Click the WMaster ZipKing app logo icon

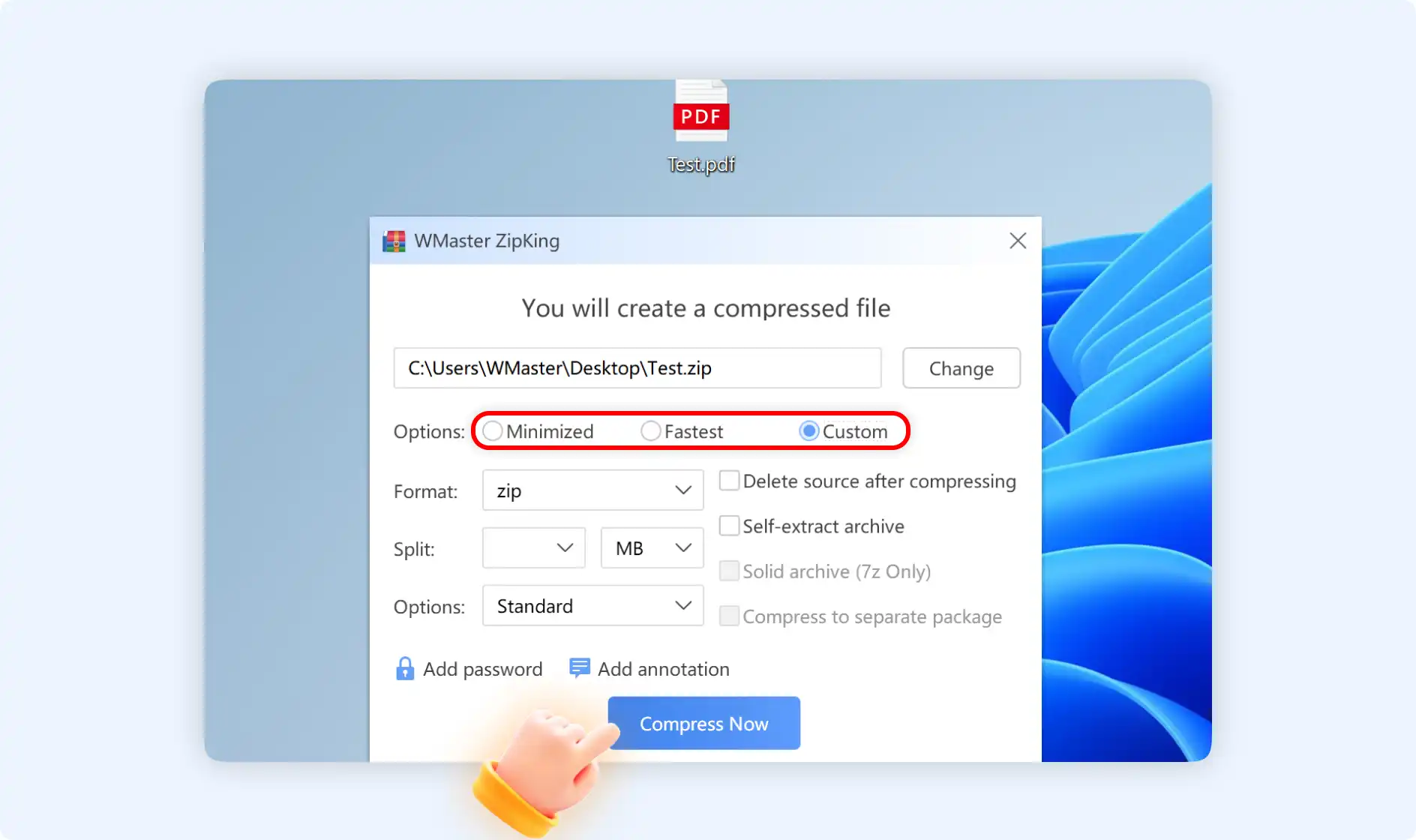tap(394, 241)
